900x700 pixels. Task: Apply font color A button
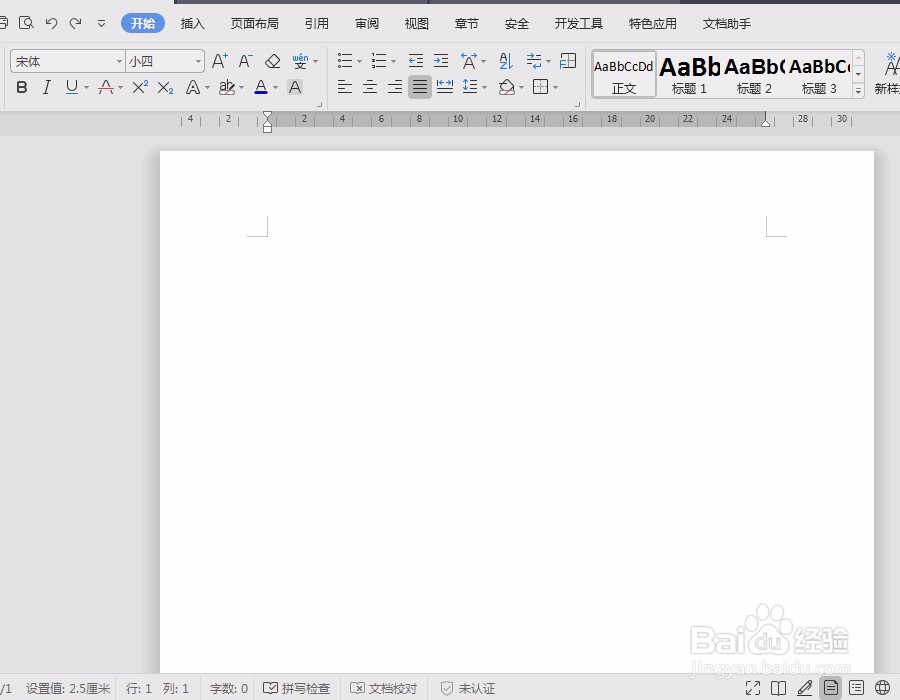pyautogui.click(x=261, y=87)
